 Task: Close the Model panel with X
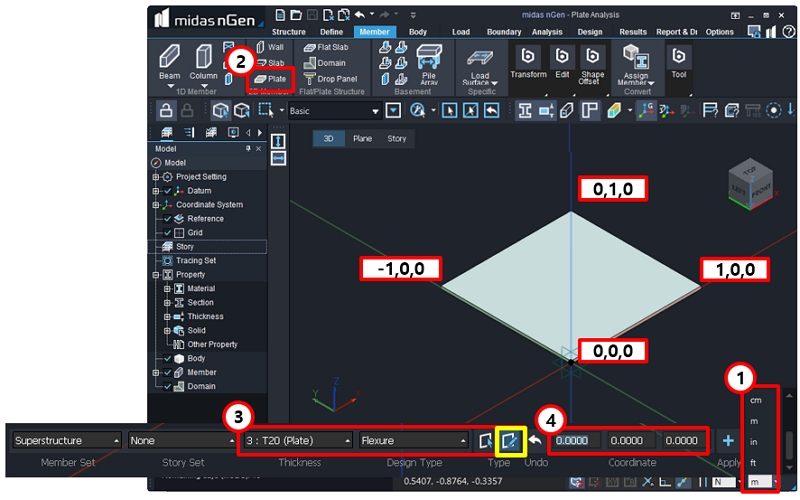(258, 148)
